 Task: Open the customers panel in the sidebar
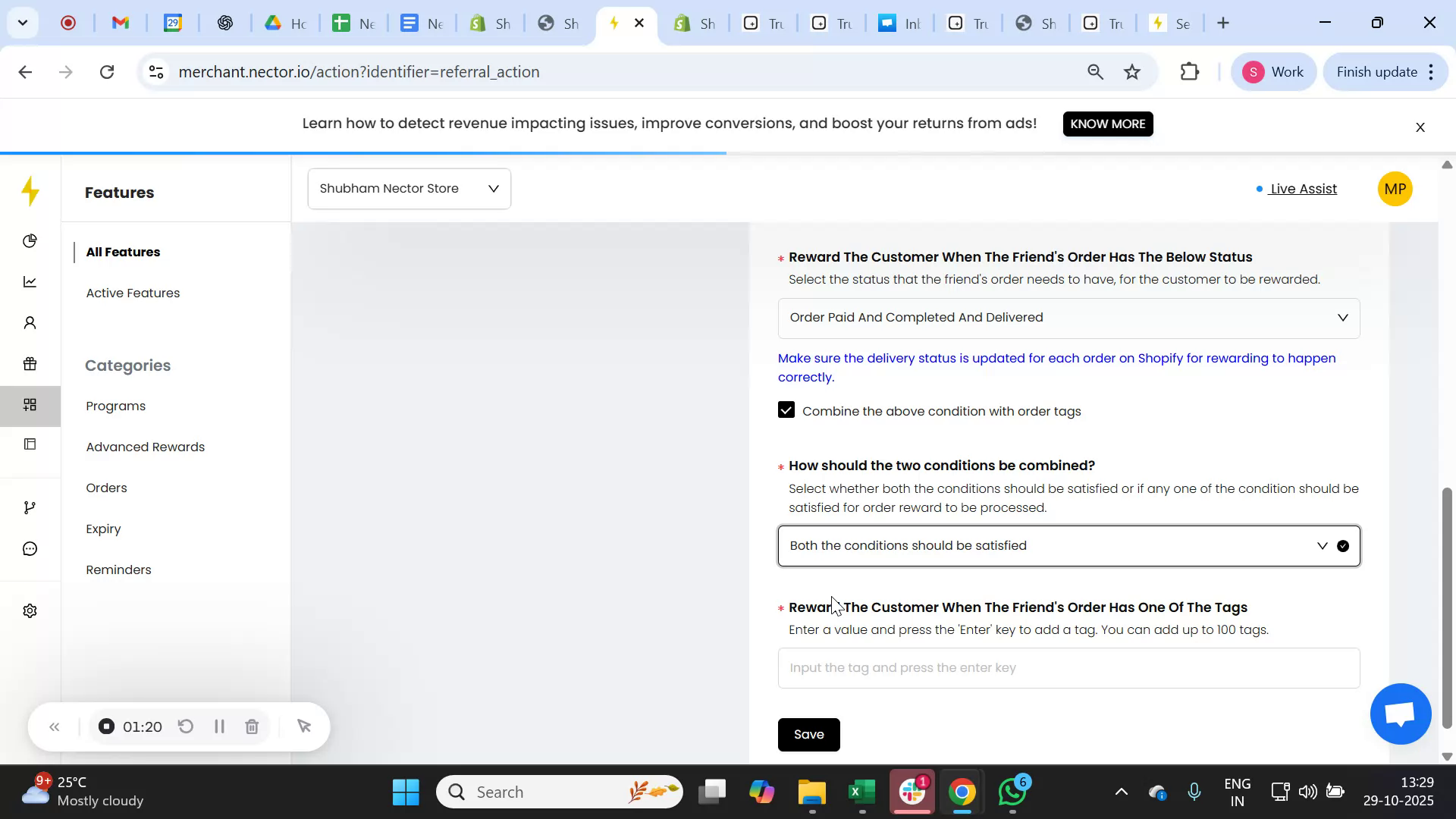pyautogui.click(x=30, y=322)
